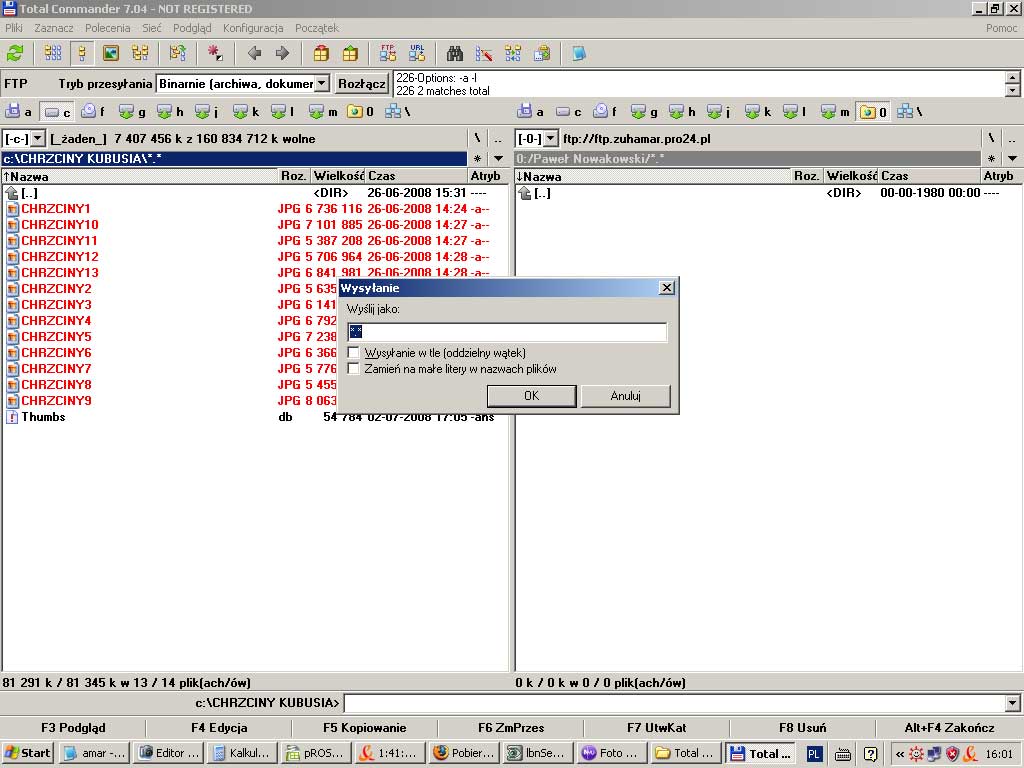The image size is (1024, 768).
Task: Click the Go Forward arrow icon
Action: coord(282,53)
